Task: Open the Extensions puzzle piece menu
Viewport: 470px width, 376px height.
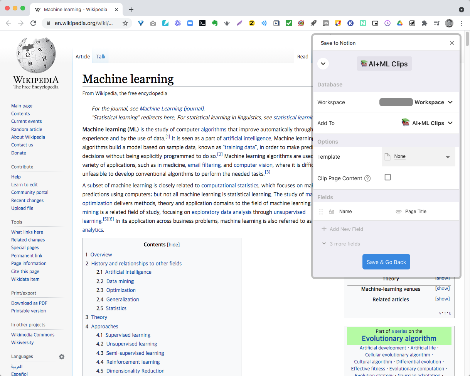Action: point(424,23)
